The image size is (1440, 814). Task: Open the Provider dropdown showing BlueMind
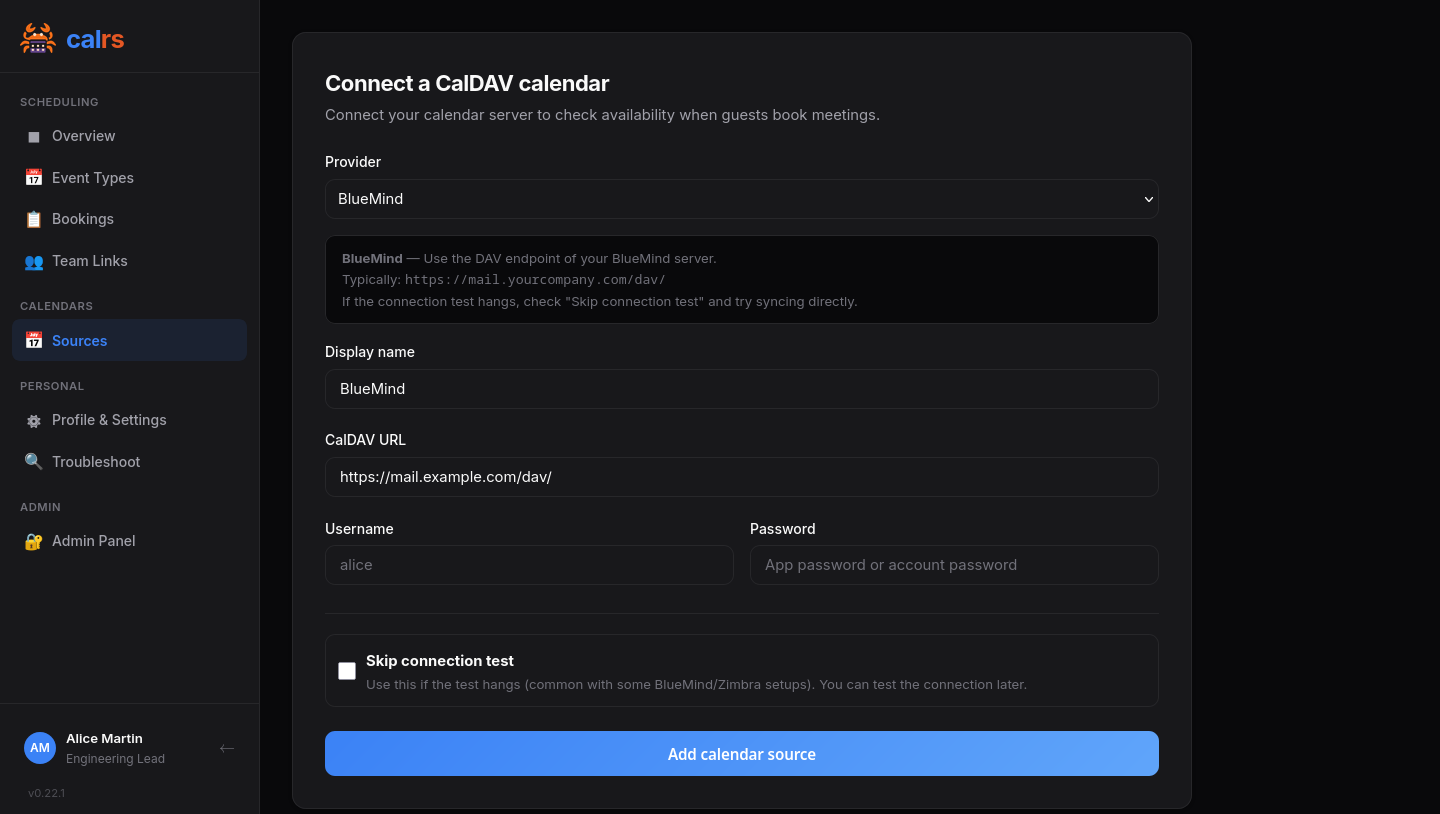741,199
